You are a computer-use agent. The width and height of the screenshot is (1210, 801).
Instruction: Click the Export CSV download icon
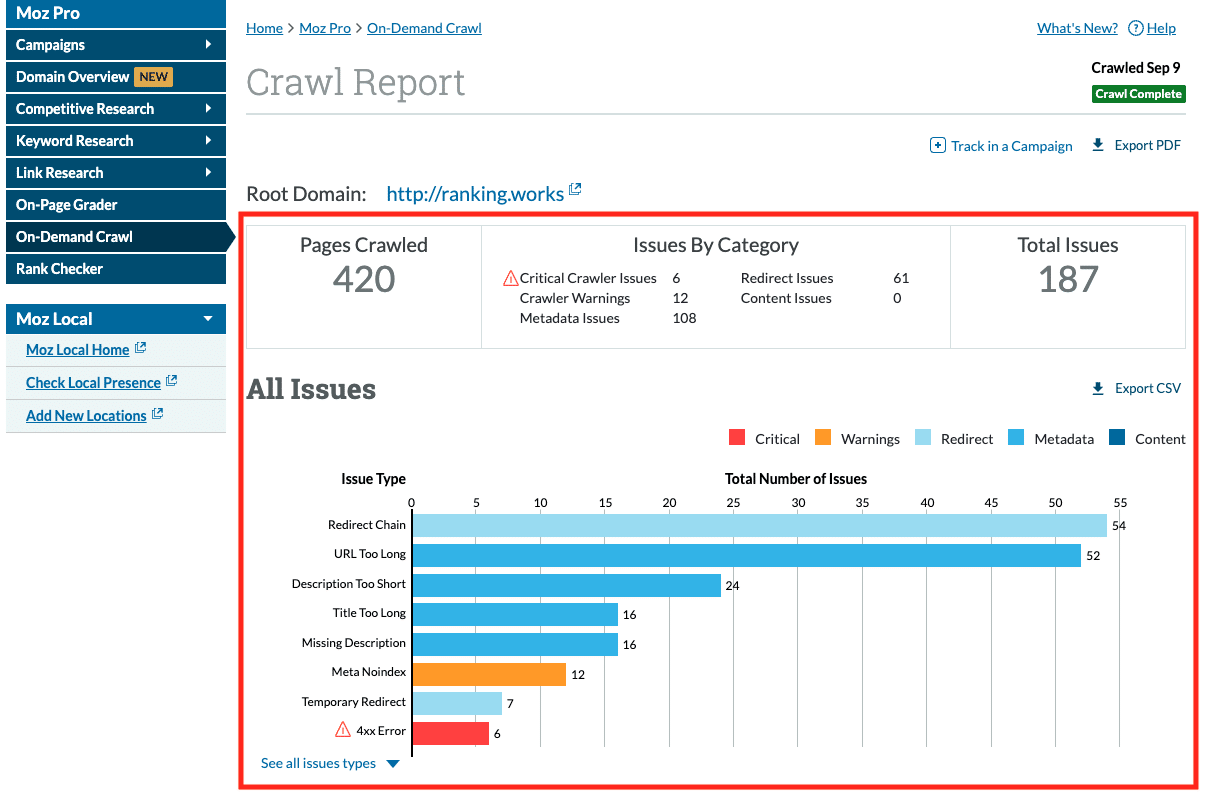1098,388
